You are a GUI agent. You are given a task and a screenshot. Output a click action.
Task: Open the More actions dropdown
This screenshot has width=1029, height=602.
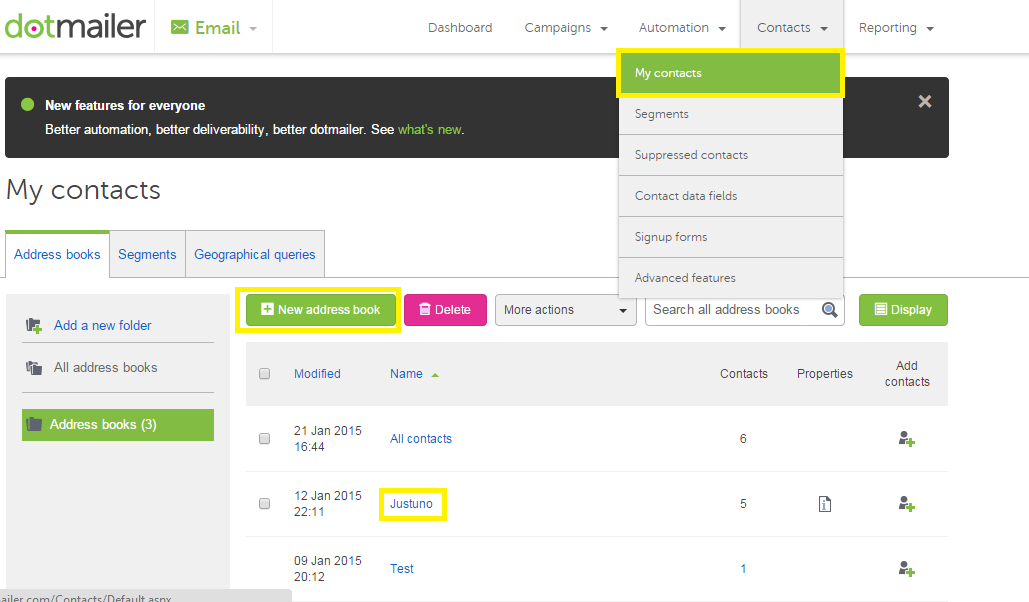565,310
